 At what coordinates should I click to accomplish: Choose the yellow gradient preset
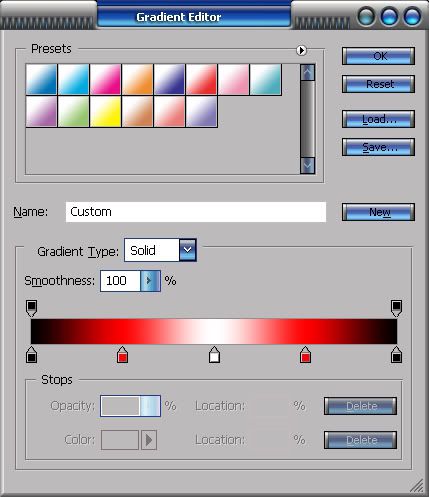(105, 112)
